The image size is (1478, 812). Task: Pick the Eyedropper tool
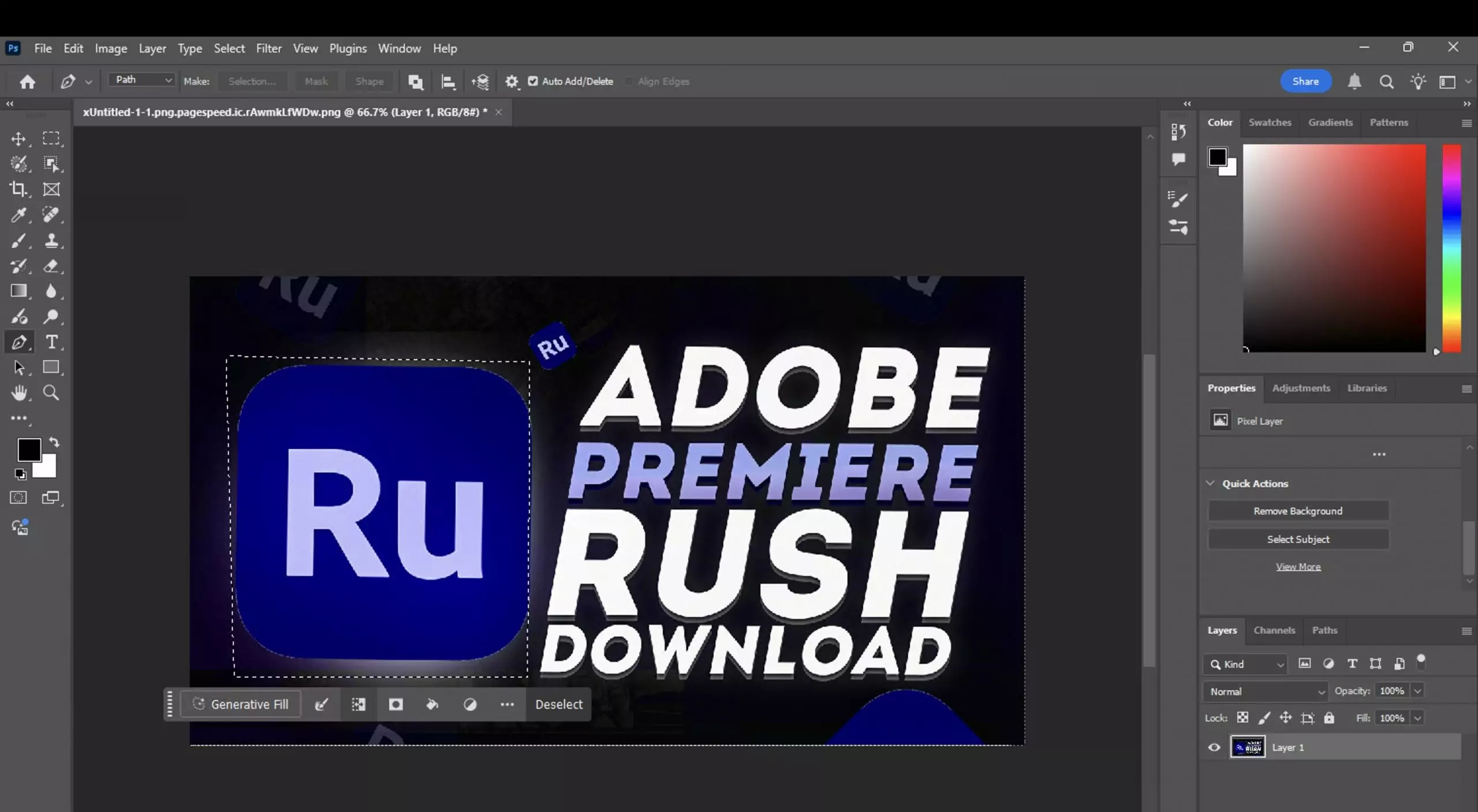[x=19, y=215]
